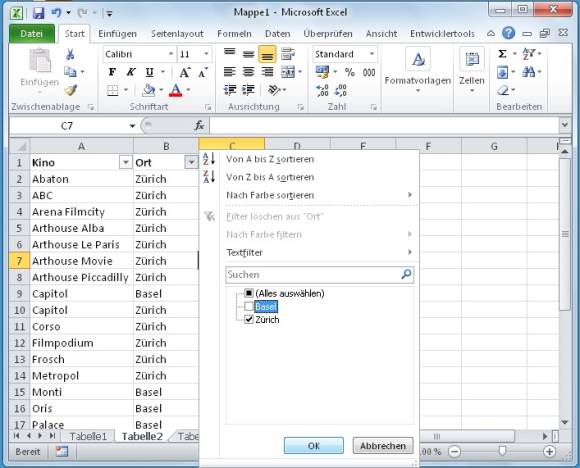This screenshot has height=468, width=580.
Task: Check the Basel checkbox
Action: 249,306
